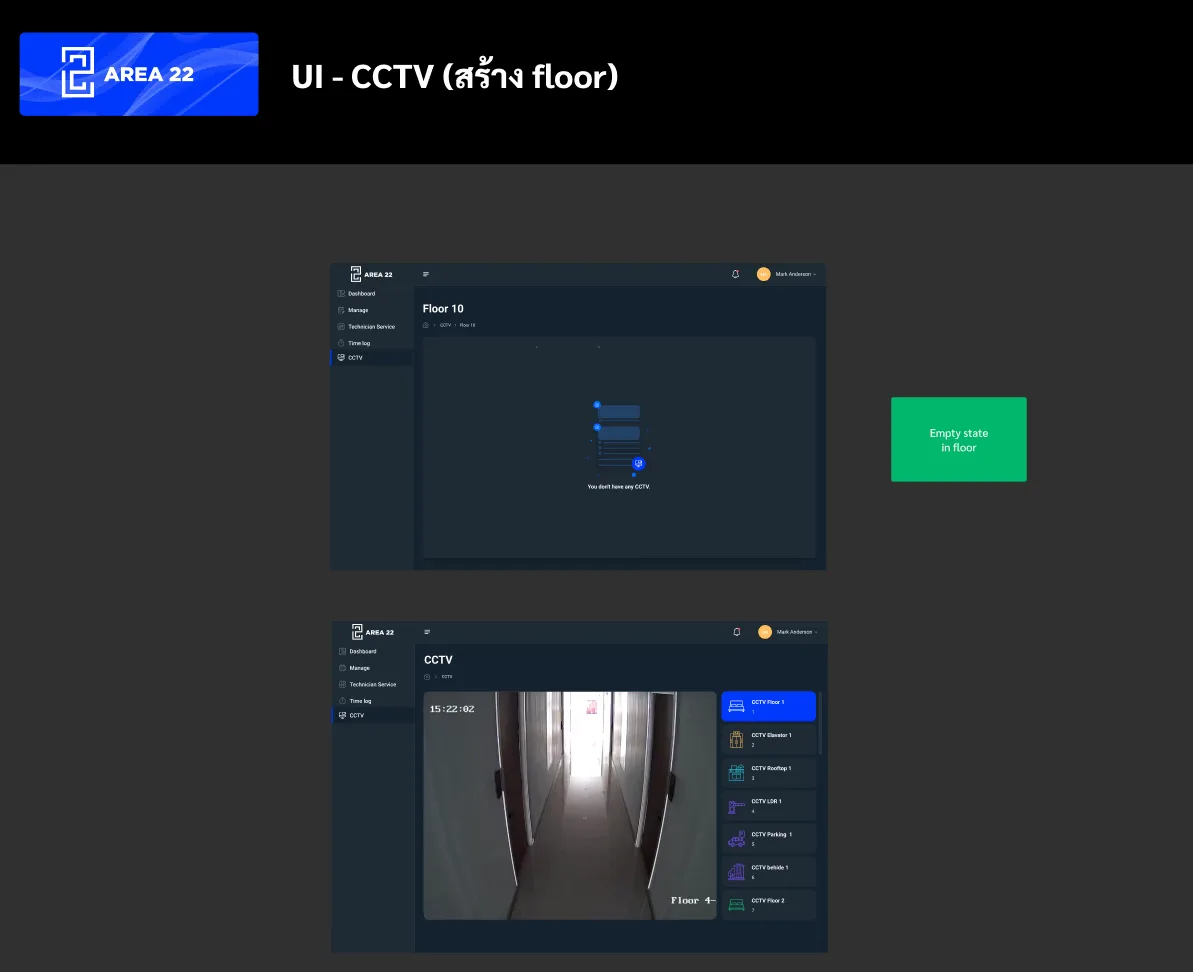The image size is (1193, 972).
Task: Select barrier gate icon of CCTV LDR 1
Action: [736, 806]
